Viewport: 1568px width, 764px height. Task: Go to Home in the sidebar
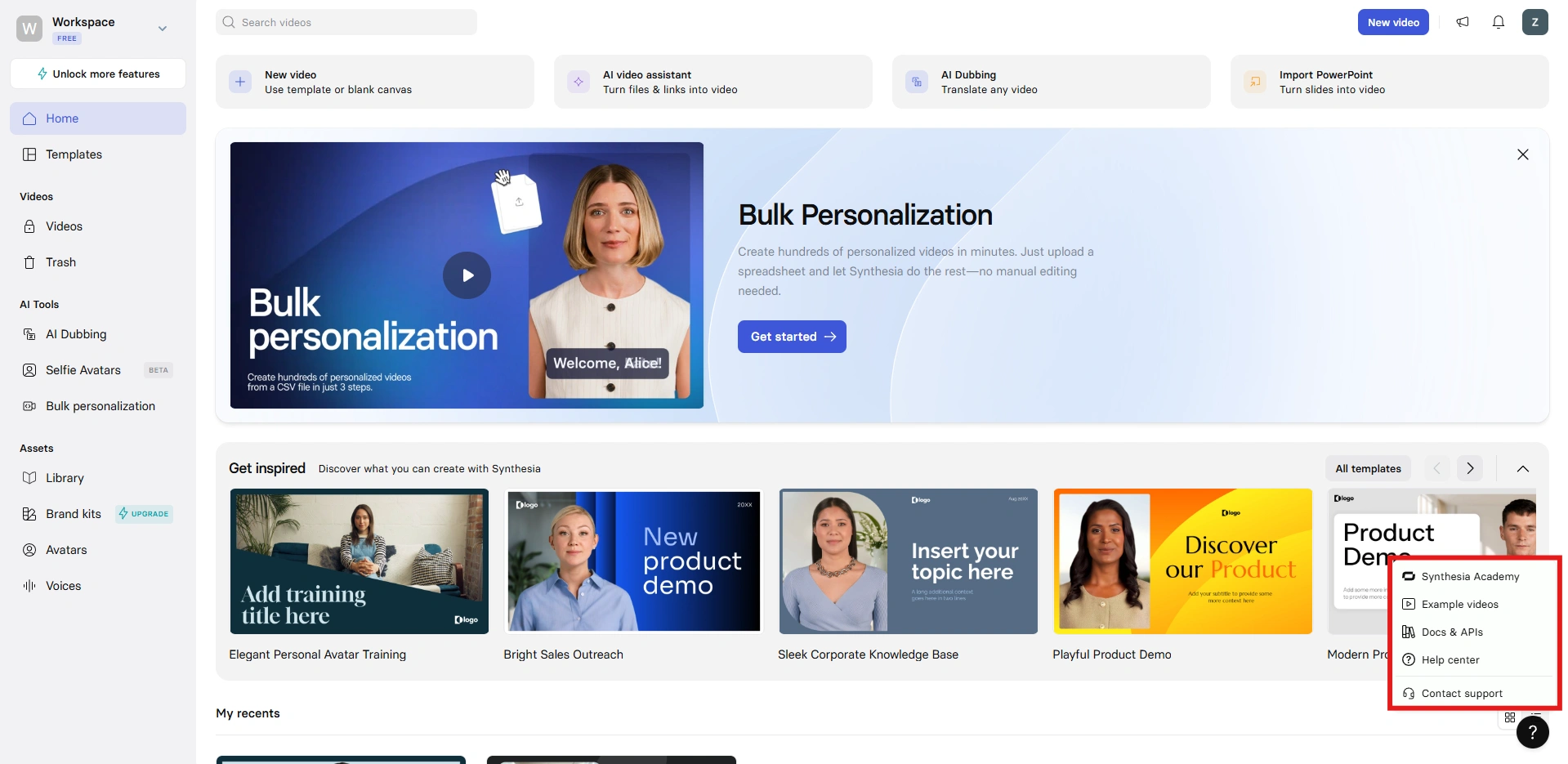coord(98,118)
